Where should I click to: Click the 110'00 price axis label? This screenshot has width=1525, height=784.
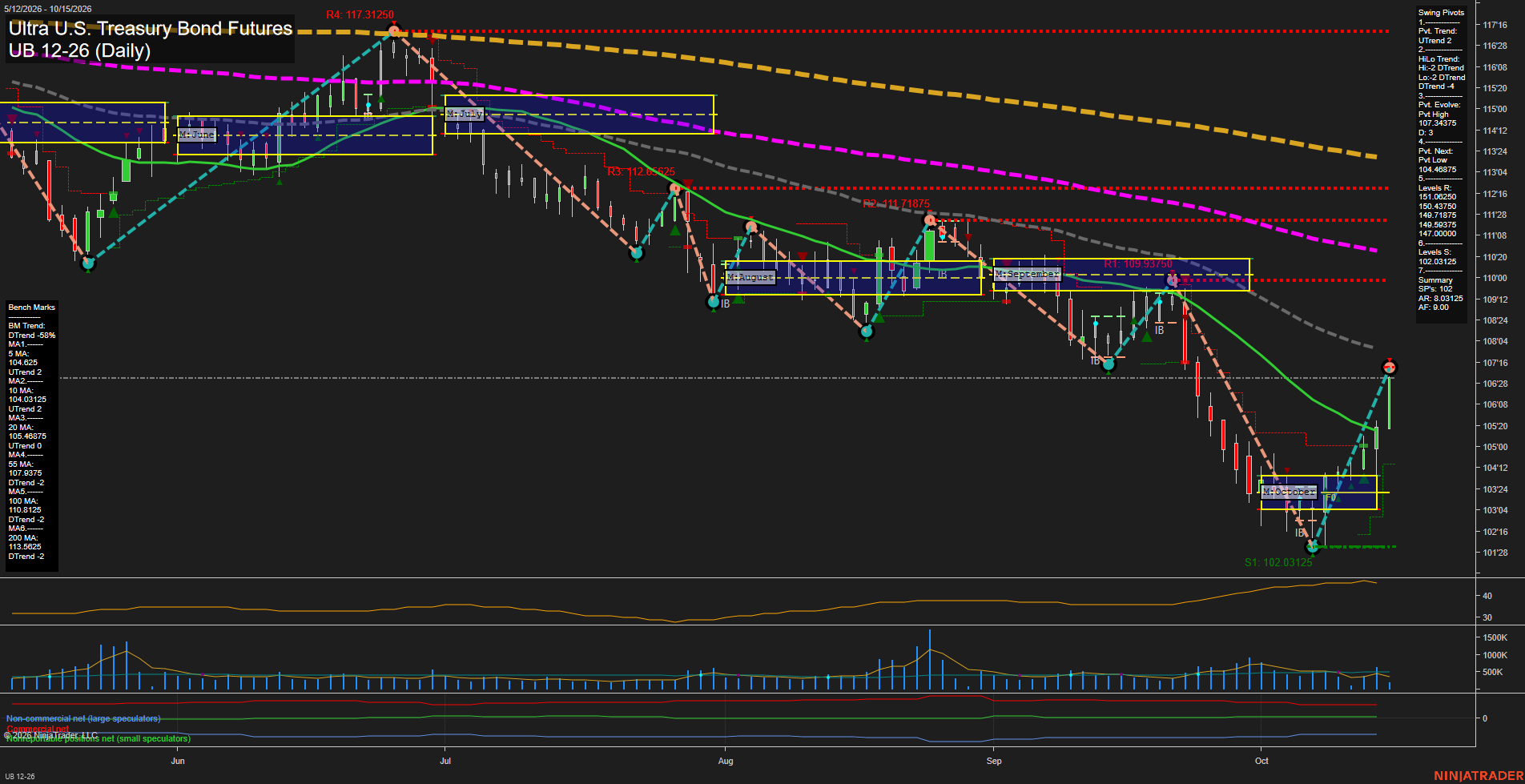point(1495,278)
